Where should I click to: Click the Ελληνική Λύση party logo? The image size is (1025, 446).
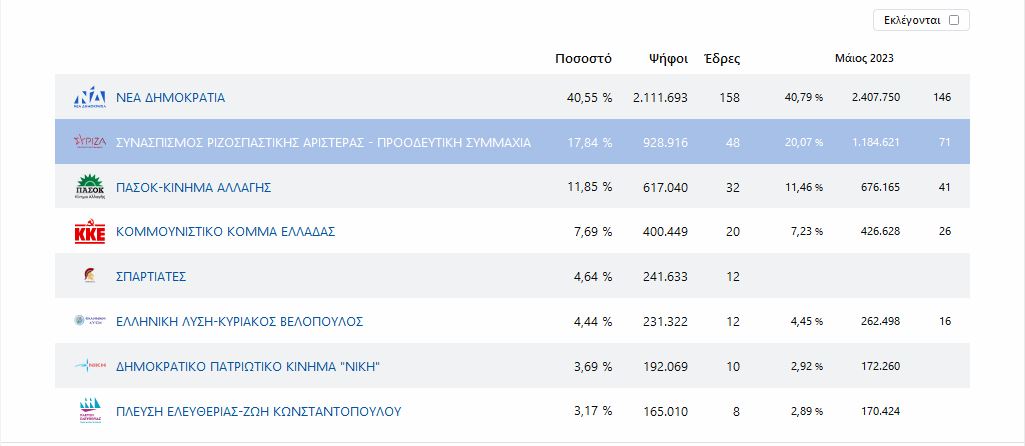pos(90,321)
